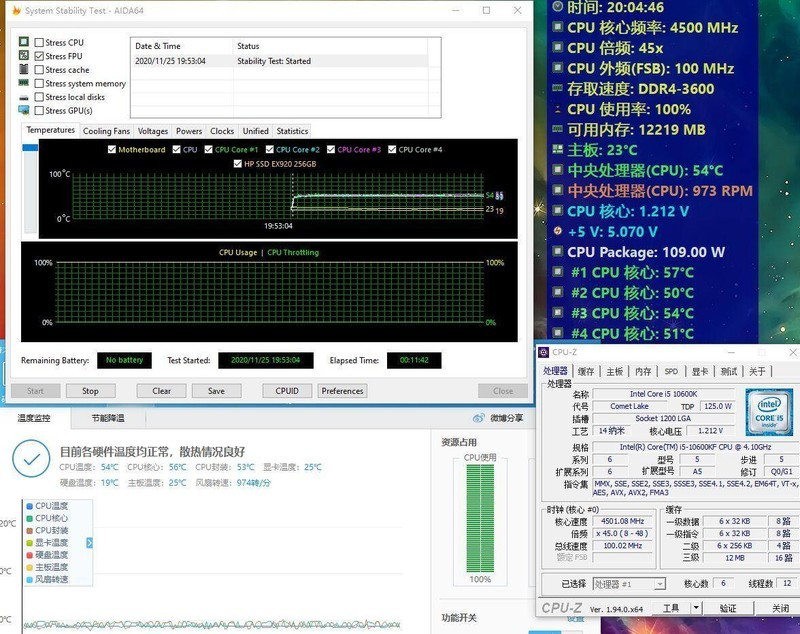Click the green color dot next to CPU核心
This screenshot has width=800, height=634.
(29, 518)
